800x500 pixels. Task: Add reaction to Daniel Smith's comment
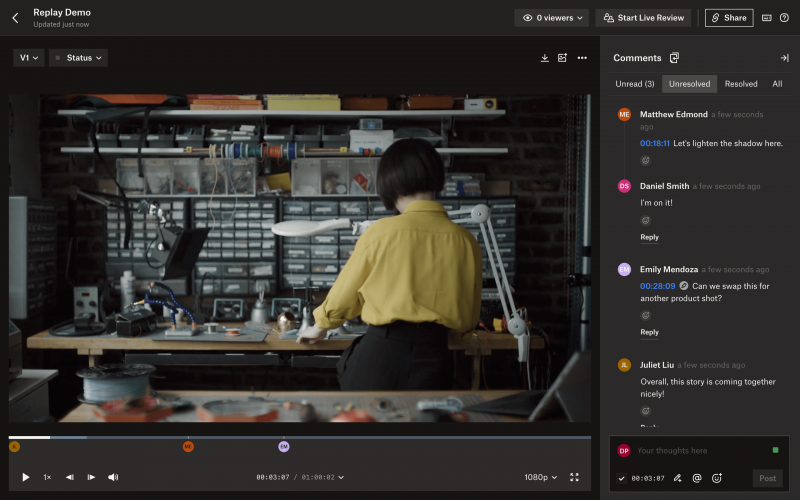[x=645, y=220]
